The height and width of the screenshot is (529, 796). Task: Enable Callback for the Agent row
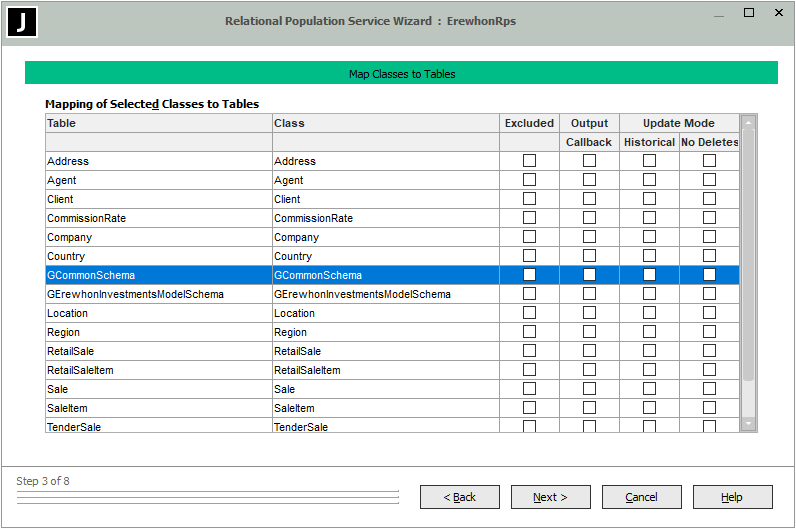(x=589, y=180)
